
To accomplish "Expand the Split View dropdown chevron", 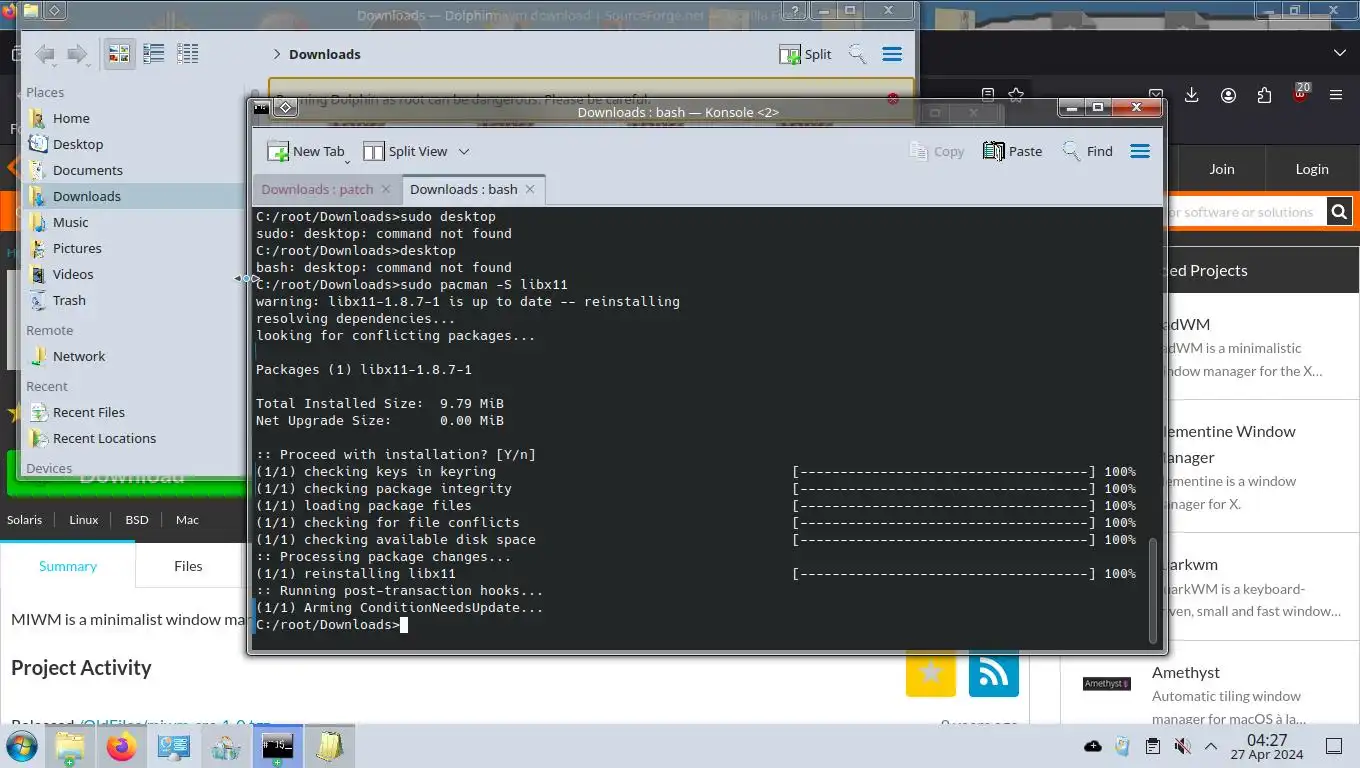I will [464, 151].
